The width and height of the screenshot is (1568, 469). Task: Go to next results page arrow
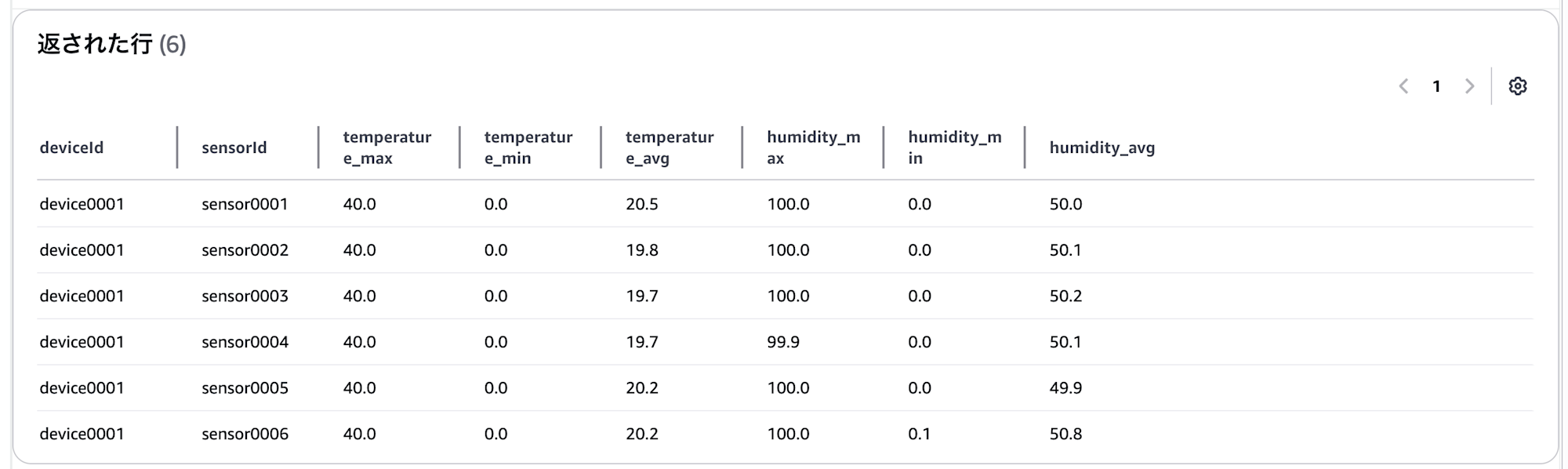point(1469,86)
